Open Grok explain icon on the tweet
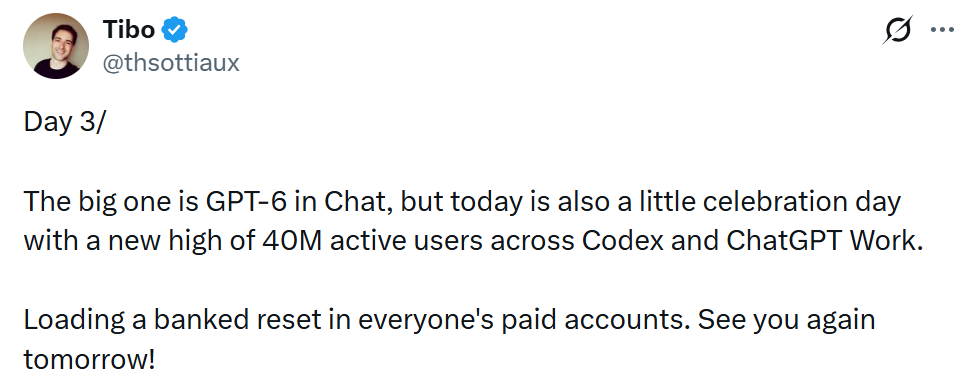 [896, 30]
